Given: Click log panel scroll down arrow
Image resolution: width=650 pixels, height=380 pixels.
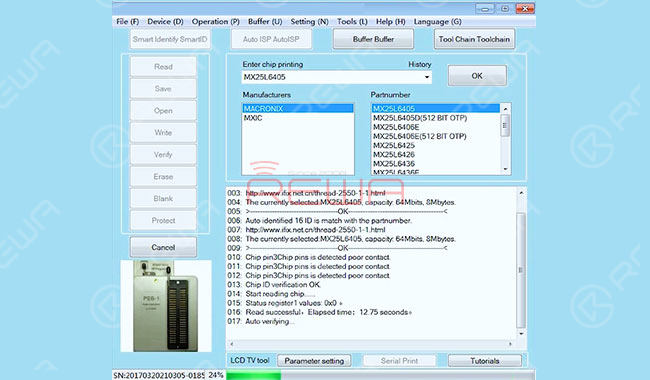Looking at the screenshot, I should point(521,333).
